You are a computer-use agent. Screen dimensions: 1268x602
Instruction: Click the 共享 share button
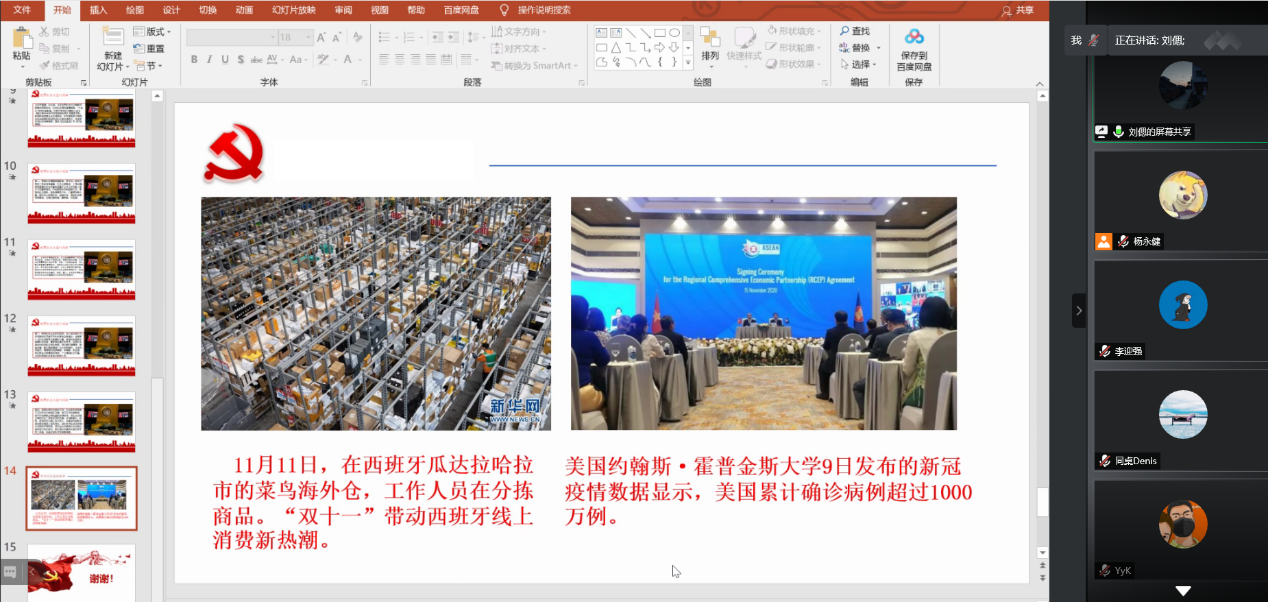(1018, 10)
